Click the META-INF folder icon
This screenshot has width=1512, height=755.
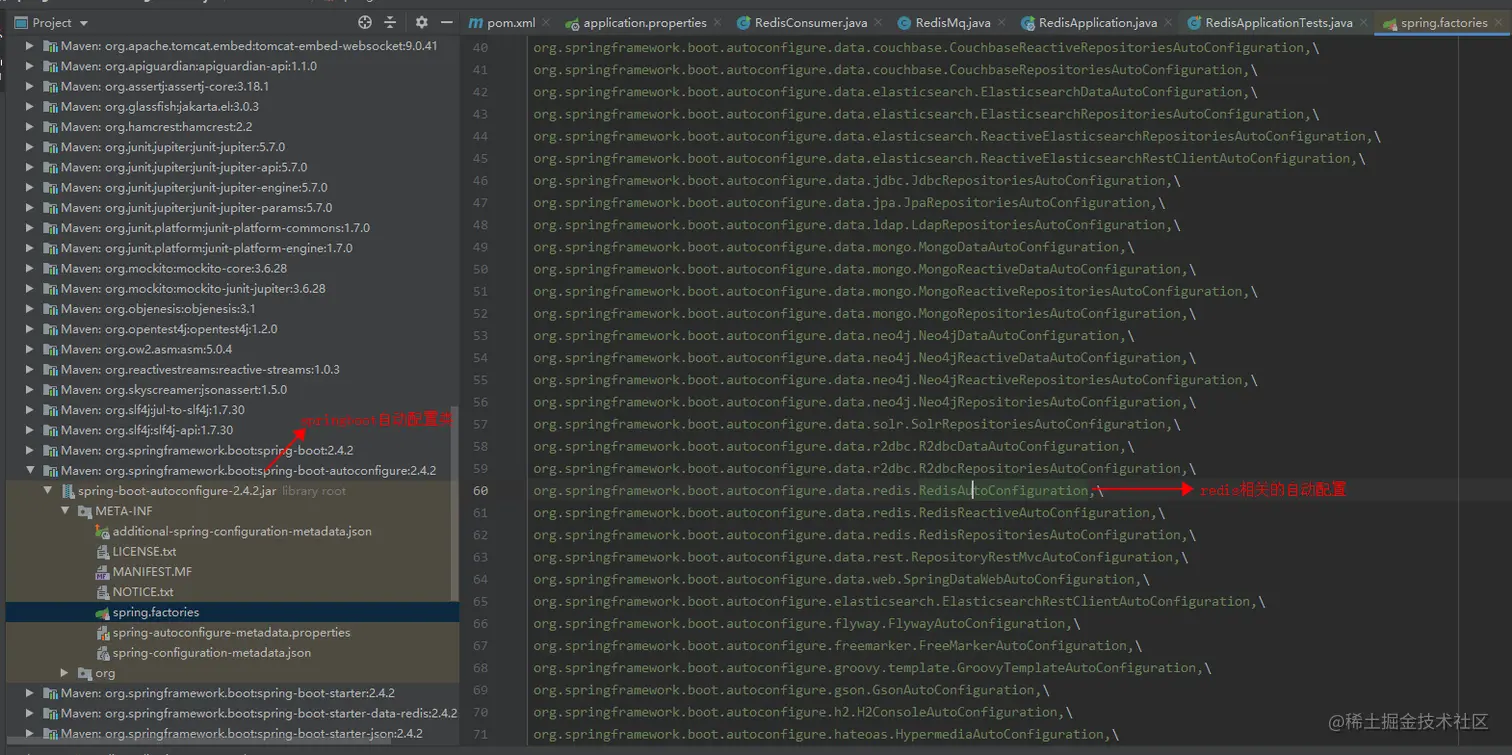tap(85, 511)
